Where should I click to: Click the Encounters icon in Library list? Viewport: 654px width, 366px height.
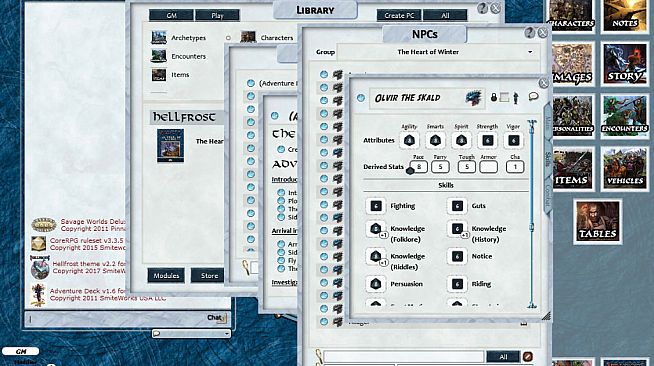click(x=158, y=56)
